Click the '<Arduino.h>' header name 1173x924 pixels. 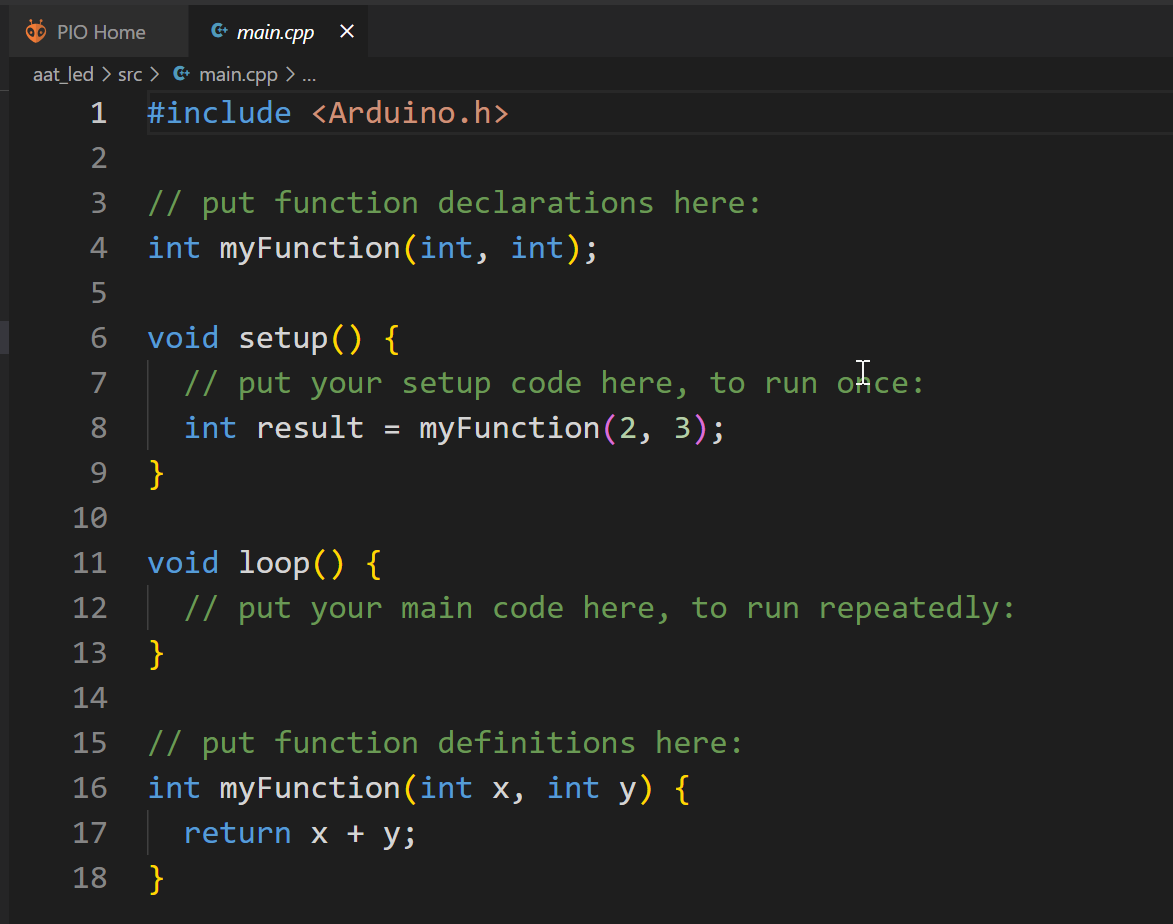tap(410, 113)
